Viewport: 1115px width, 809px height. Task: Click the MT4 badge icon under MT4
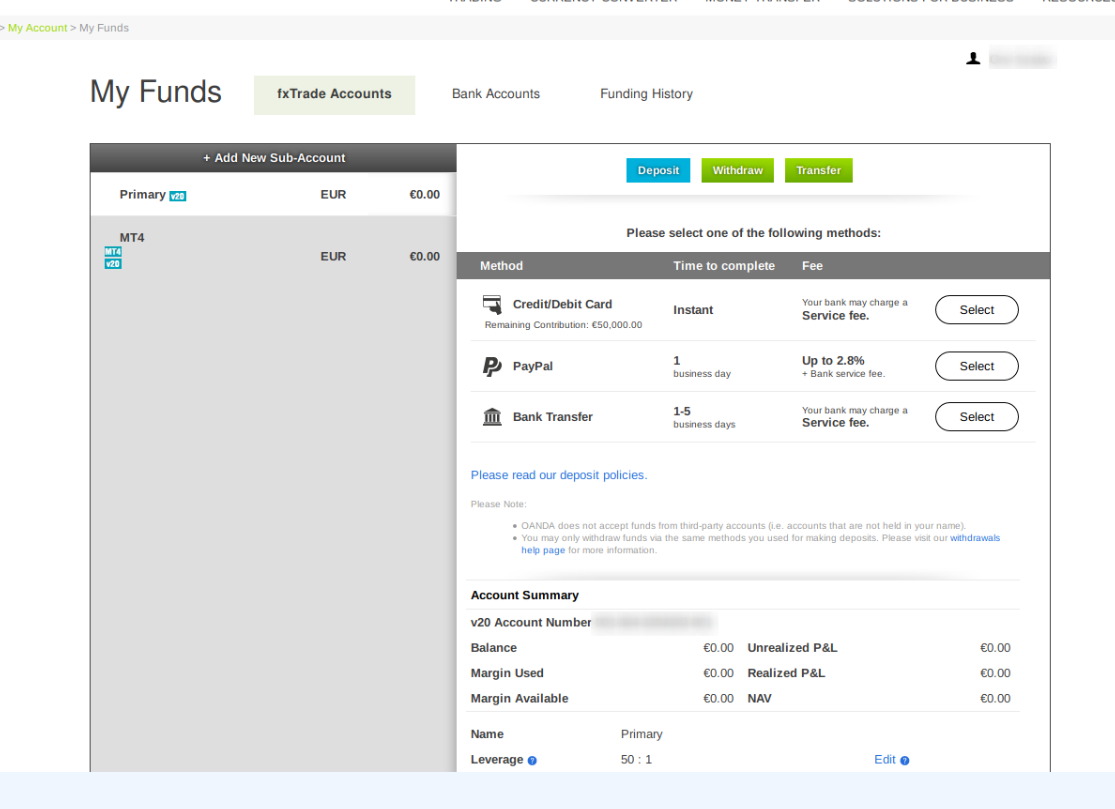(x=113, y=252)
